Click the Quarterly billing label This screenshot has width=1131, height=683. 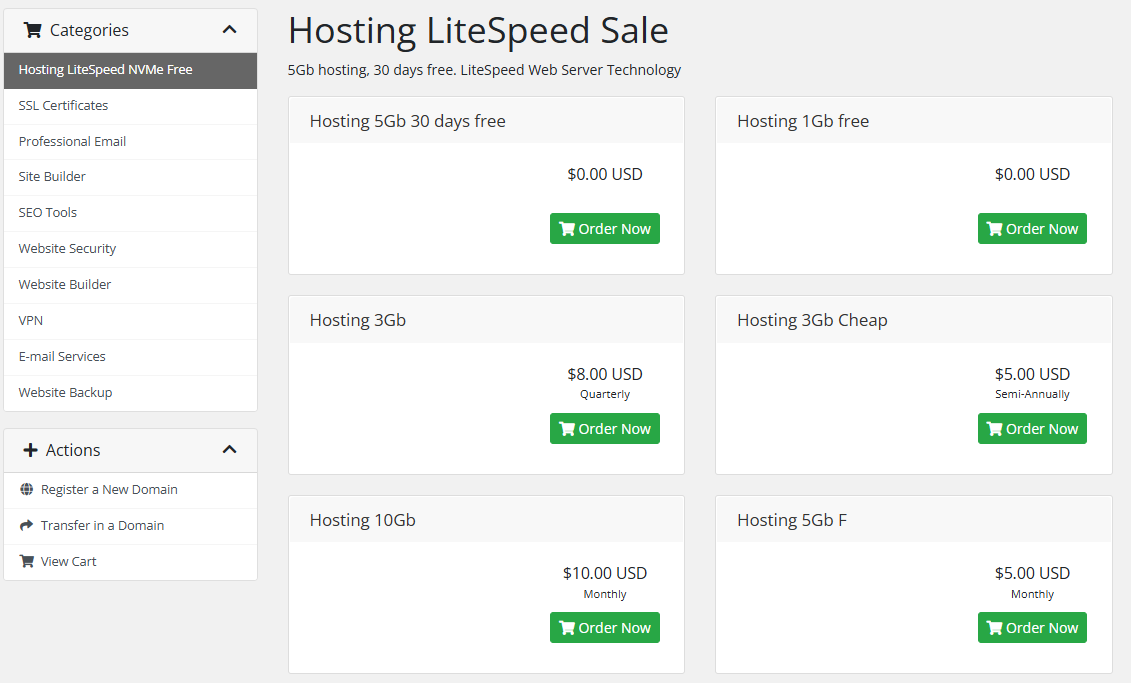click(x=604, y=395)
